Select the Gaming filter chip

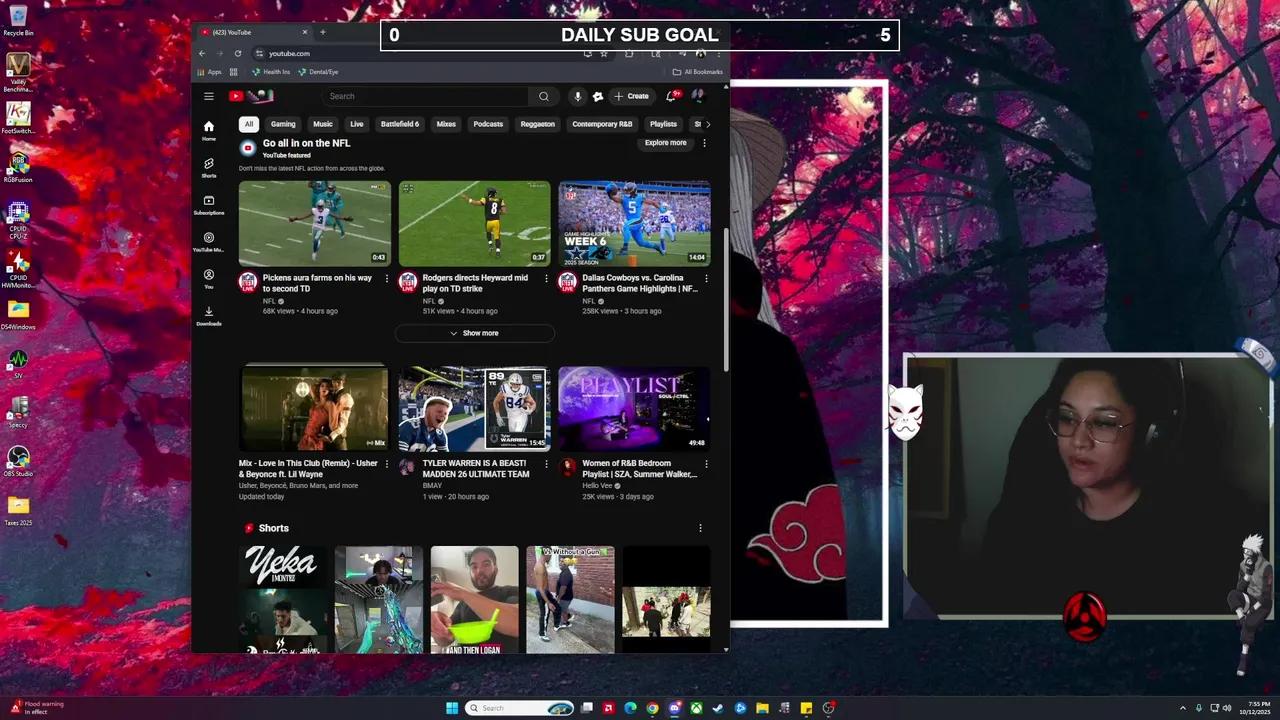[x=283, y=124]
